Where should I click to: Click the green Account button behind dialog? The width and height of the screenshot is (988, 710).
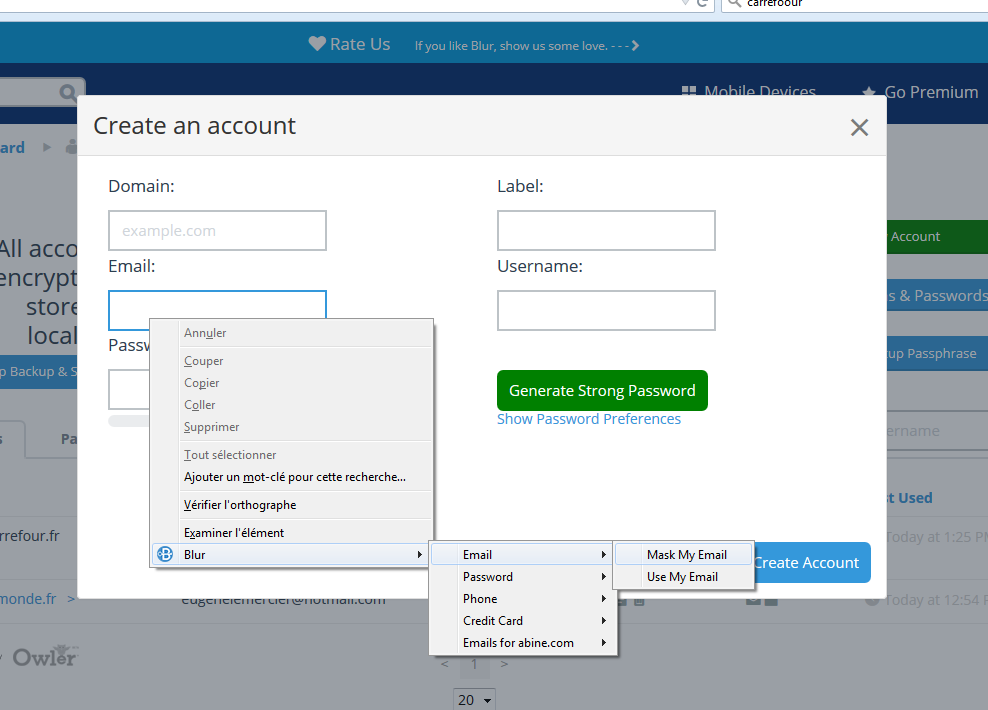(x=937, y=237)
